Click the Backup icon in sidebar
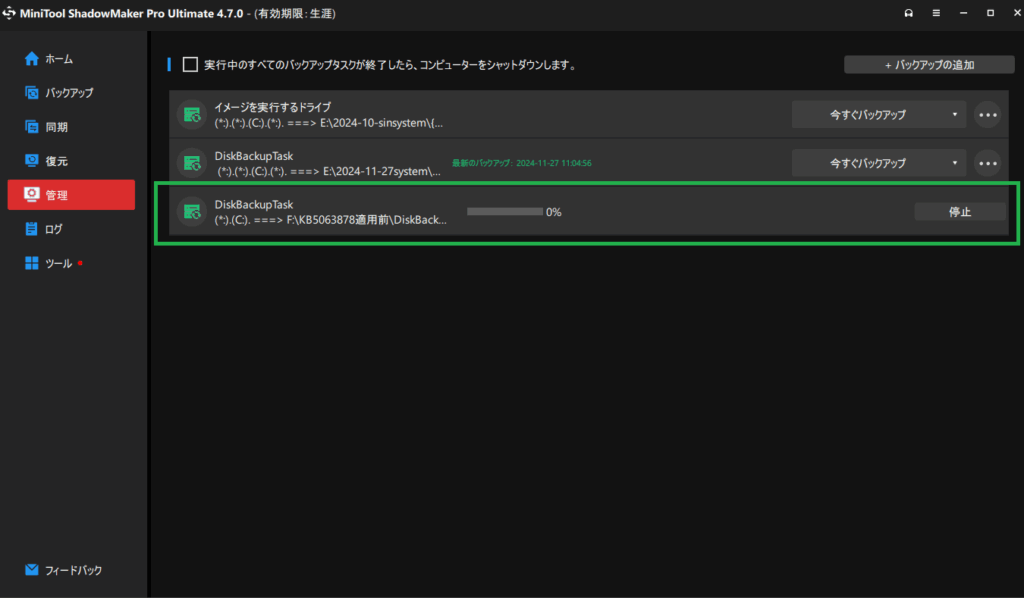Screen dimensions: 1024x598 coord(31,93)
